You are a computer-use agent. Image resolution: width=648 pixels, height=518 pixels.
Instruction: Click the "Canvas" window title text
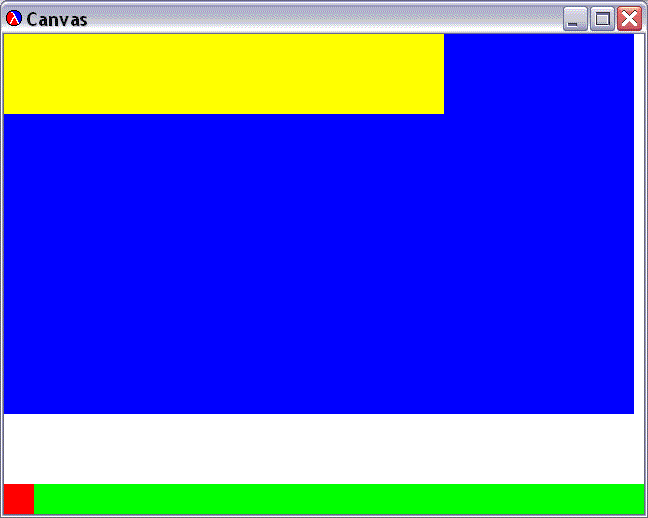pos(57,20)
